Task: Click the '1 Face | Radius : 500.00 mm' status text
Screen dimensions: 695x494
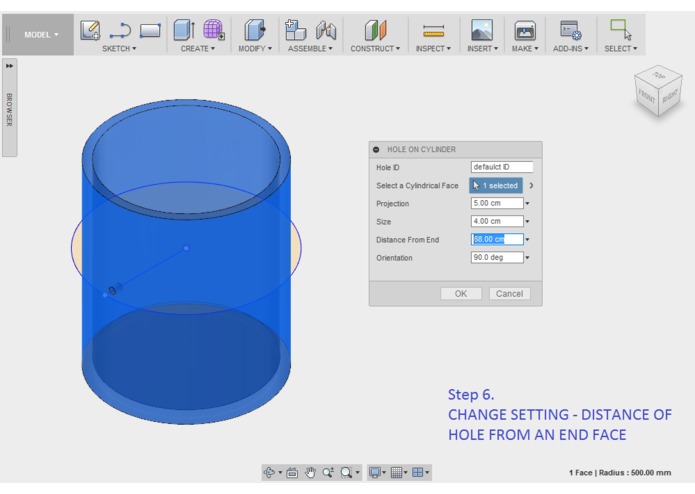Action: click(x=620, y=473)
